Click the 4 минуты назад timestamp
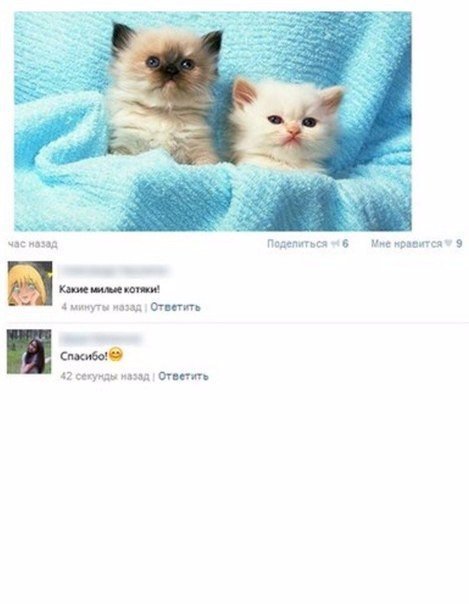 tap(101, 307)
